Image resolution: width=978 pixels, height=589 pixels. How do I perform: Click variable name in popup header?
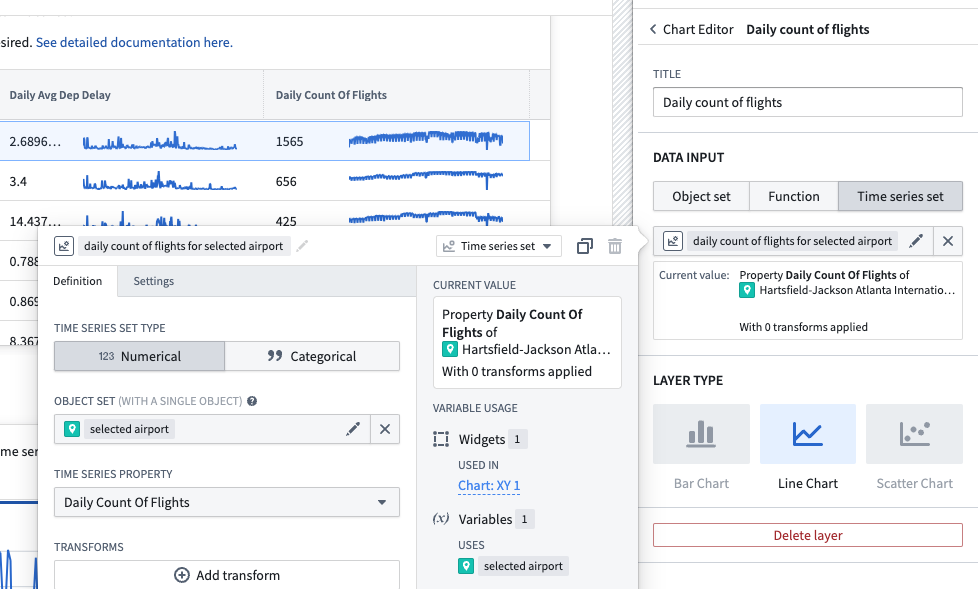pos(183,246)
